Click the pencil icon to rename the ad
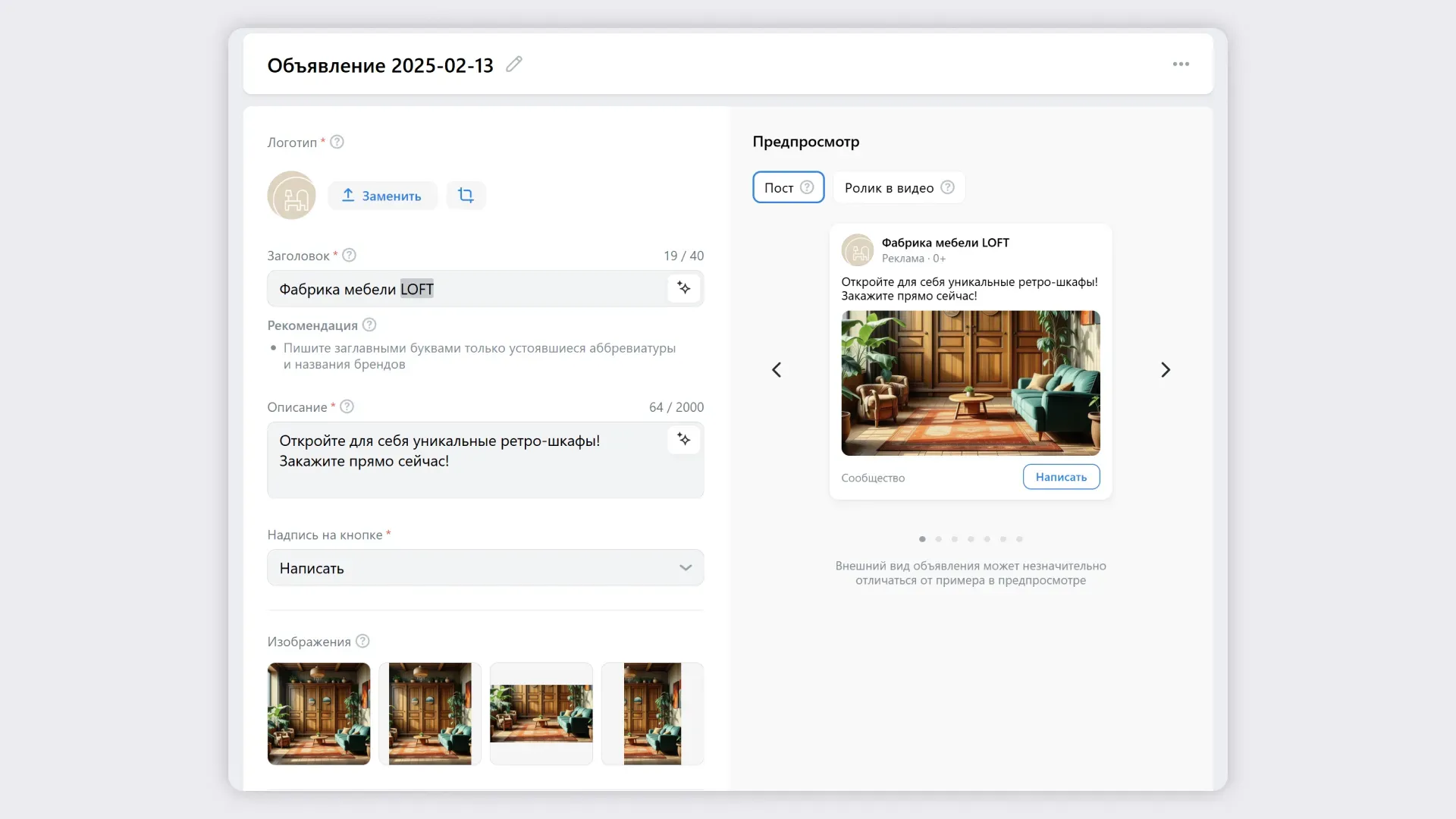This screenshot has width=1456, height=819. point(514,64)
